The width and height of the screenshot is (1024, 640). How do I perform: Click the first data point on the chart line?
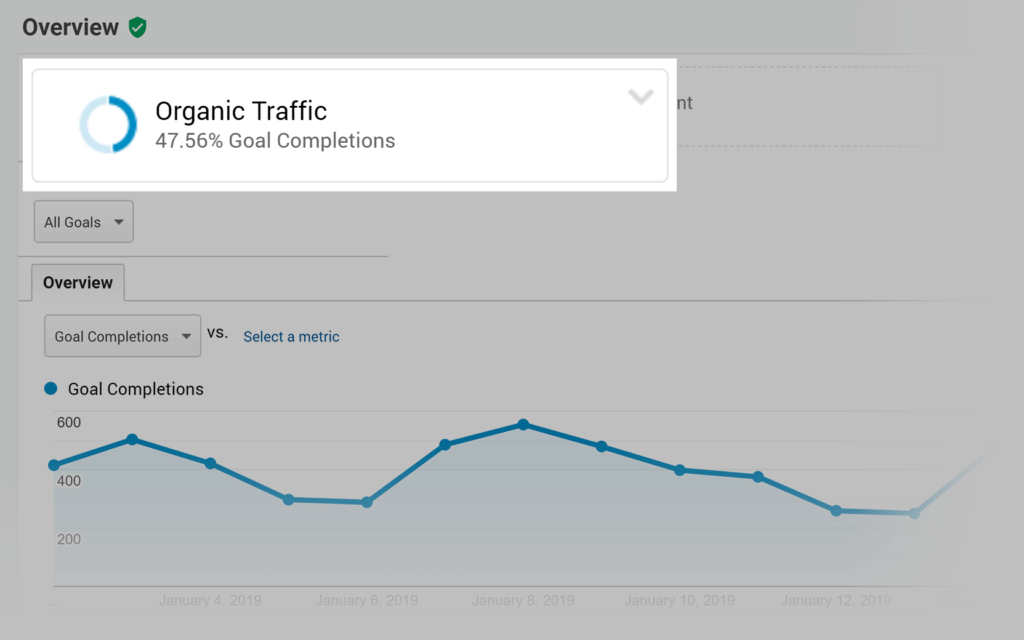click(x=53, y=464)
